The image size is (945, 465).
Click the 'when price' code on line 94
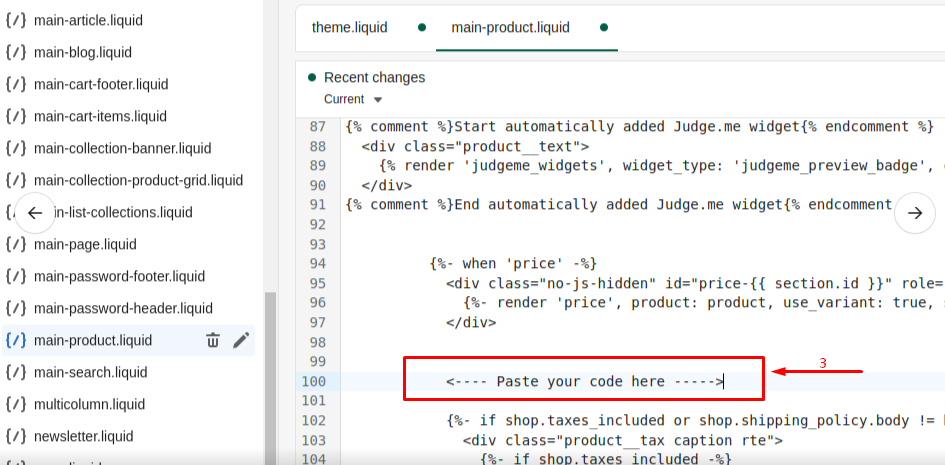(x=513, y=263)
